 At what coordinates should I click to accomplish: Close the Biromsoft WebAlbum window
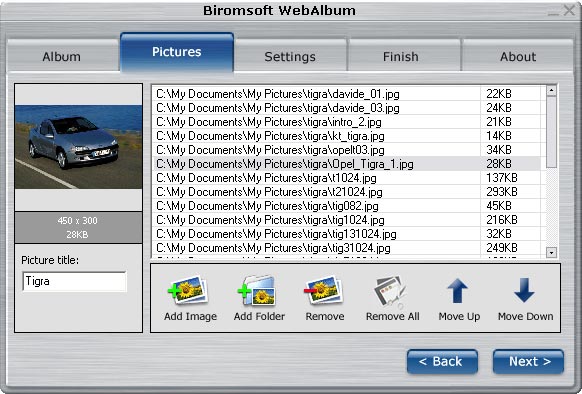pyautogui.click(x=569, y=10)
